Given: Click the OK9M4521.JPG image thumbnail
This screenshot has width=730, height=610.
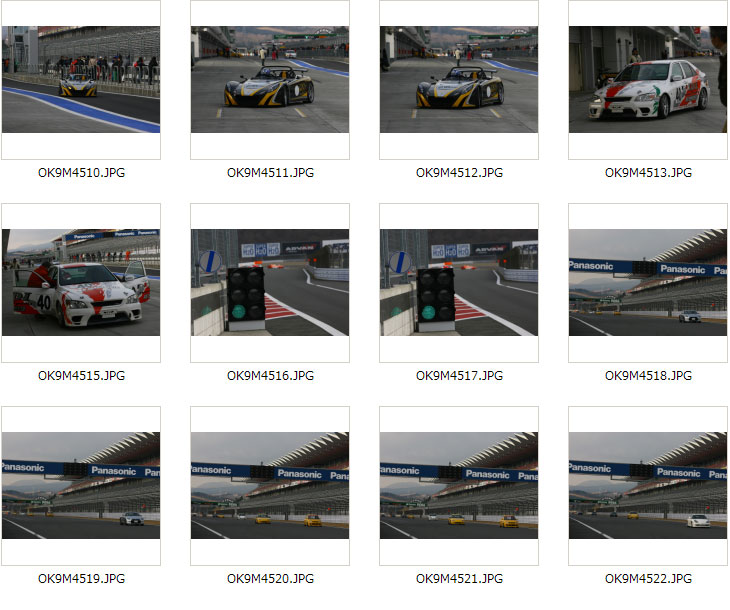Looking at the screenshot, I should (459, 486).
